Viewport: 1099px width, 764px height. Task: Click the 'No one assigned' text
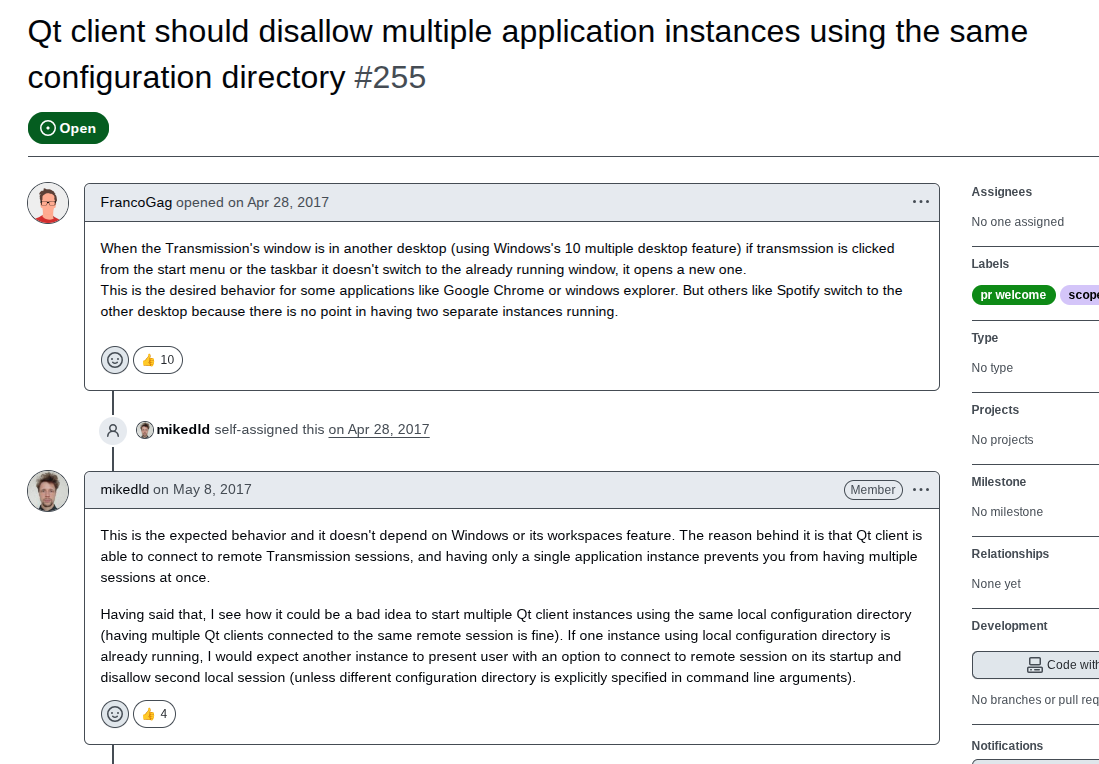coord(1018,222)
